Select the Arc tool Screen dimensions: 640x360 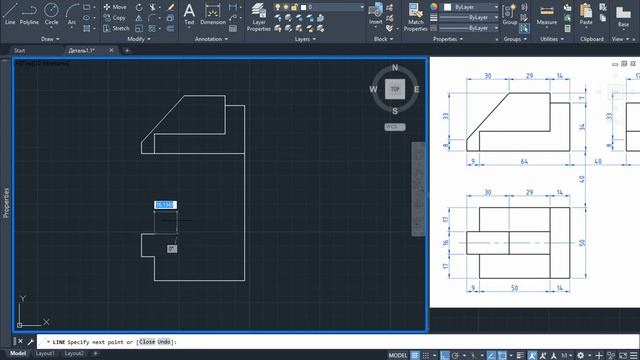point(72,13)
